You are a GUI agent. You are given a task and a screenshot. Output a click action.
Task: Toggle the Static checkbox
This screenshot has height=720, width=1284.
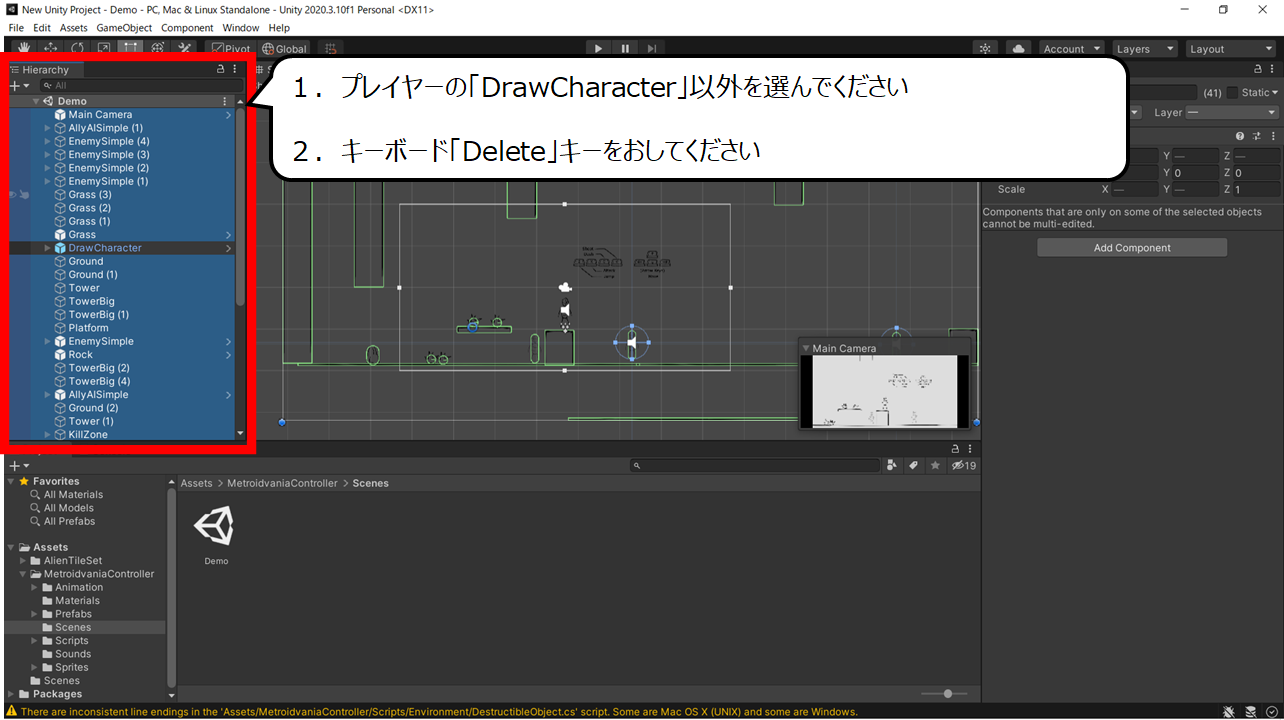click(x=1232, y=92)
